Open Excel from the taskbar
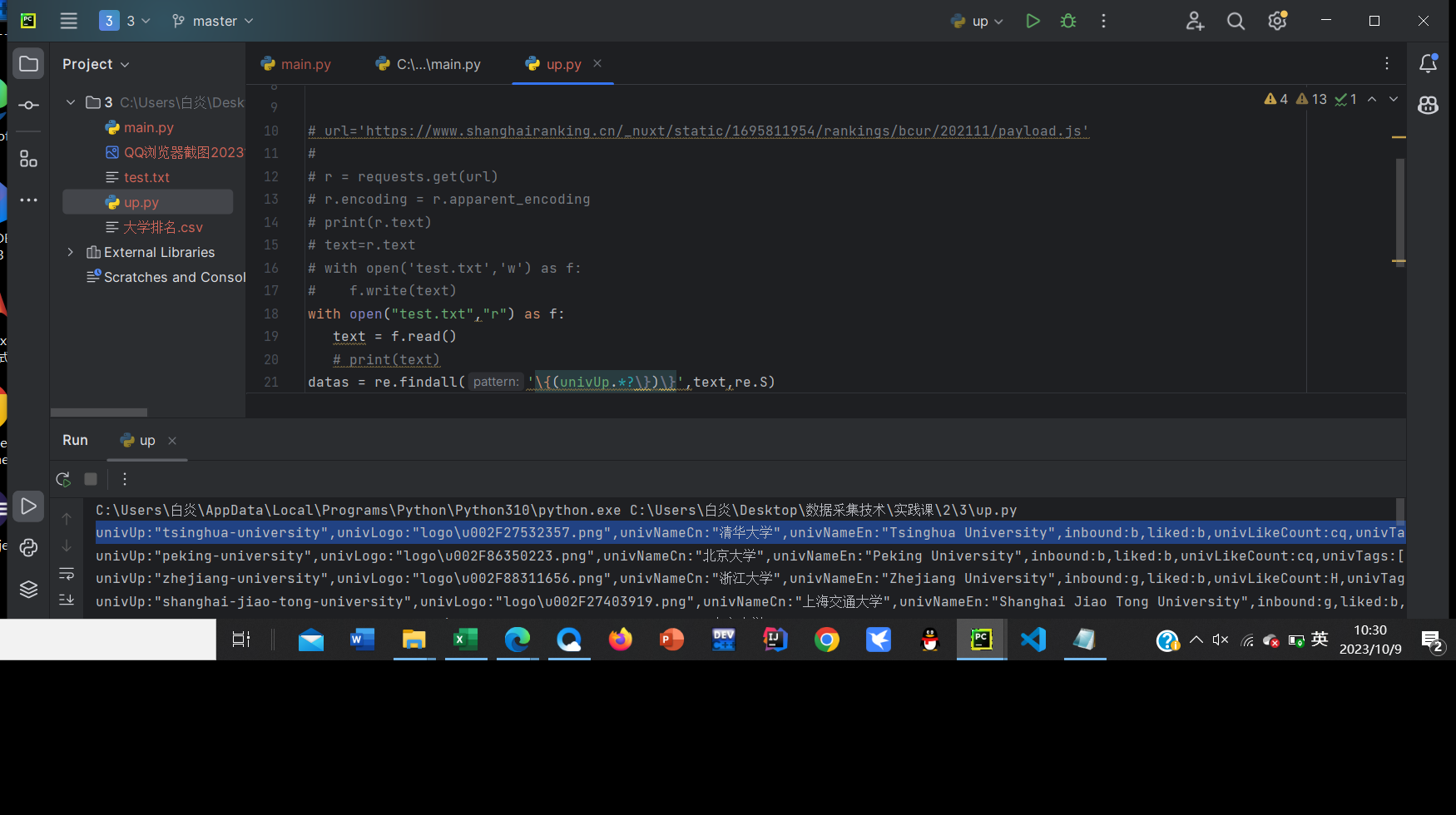 [465, 640]
